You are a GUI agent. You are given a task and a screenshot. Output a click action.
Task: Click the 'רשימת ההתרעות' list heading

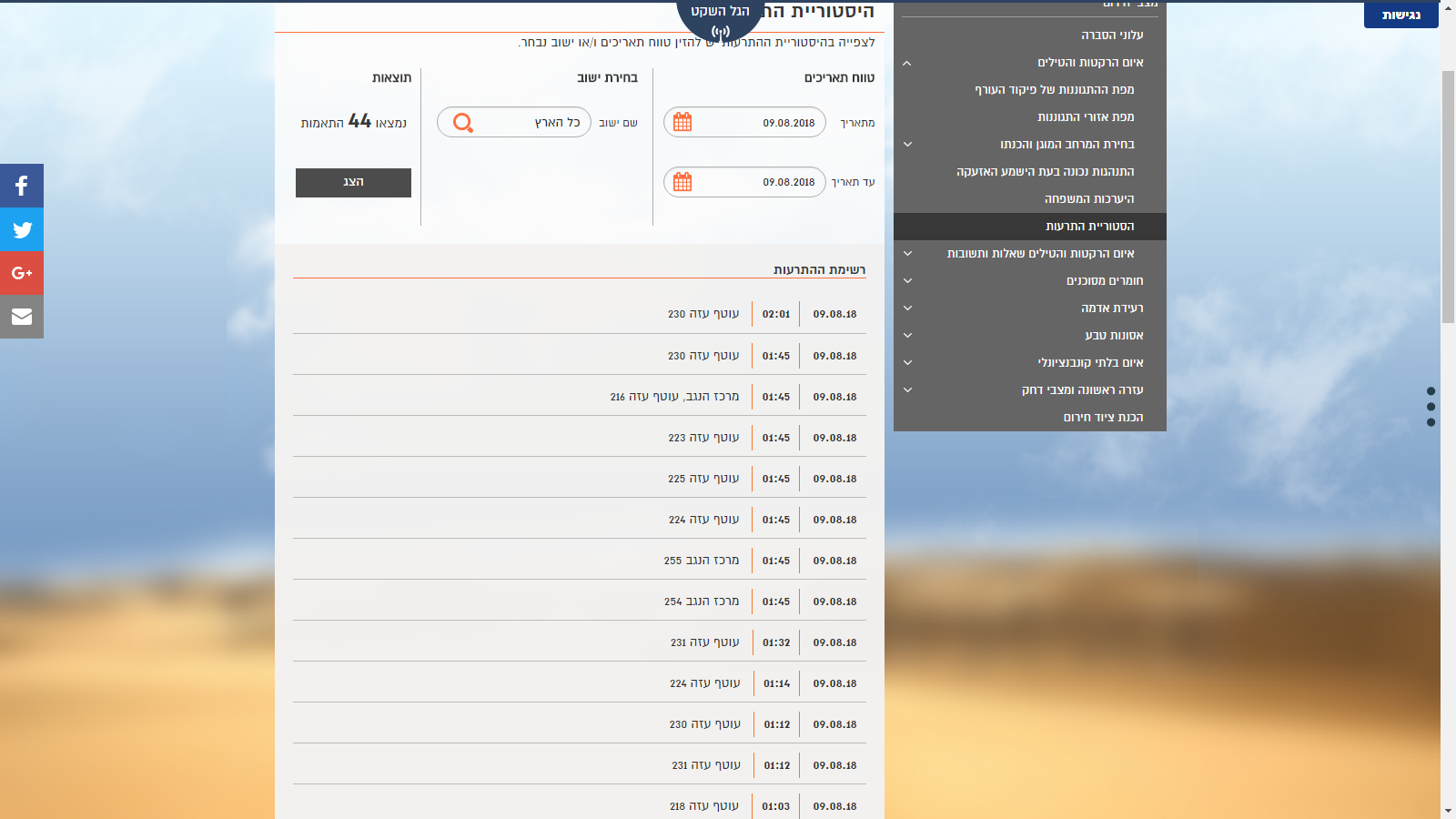[819, 270]
